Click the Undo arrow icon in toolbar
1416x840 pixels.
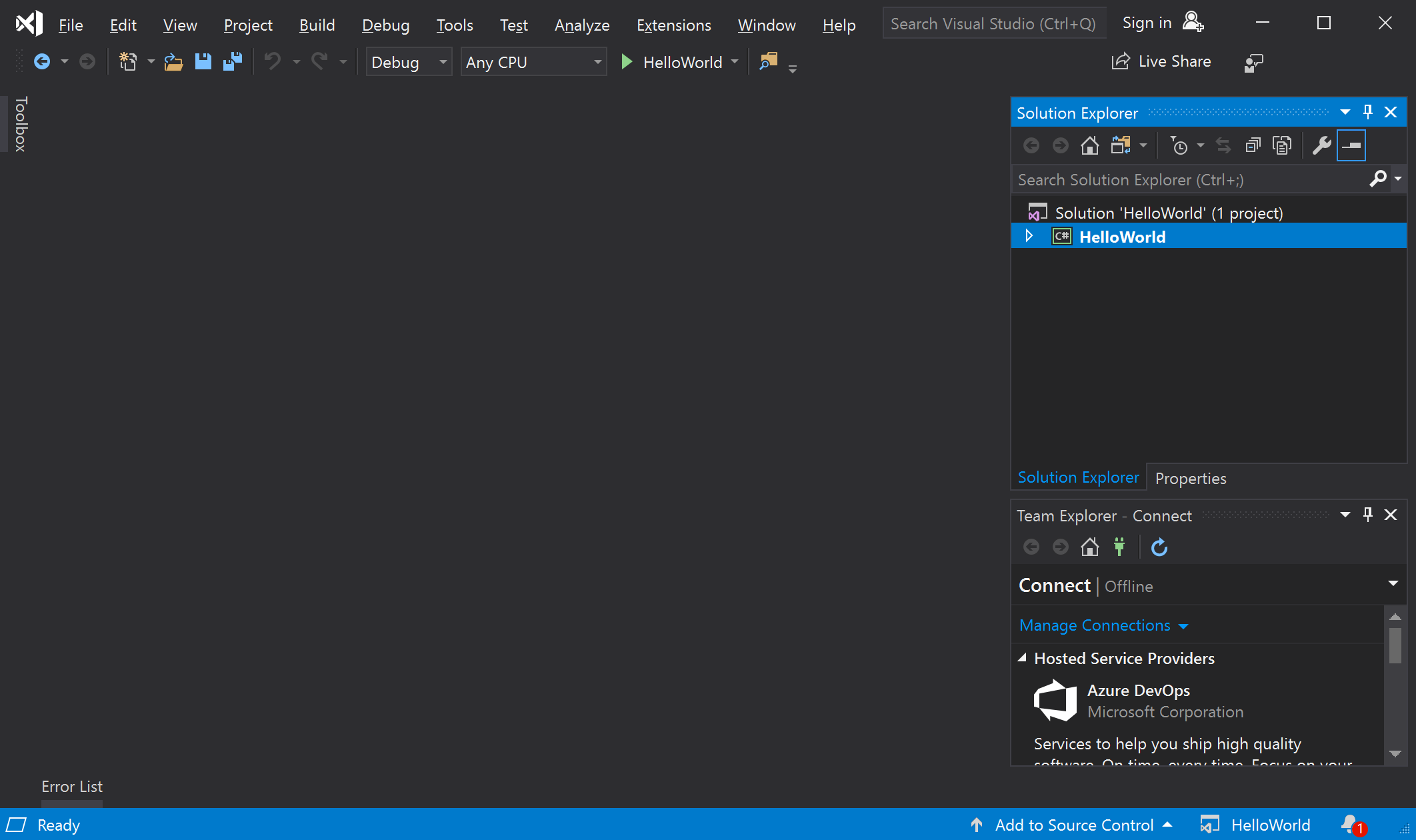[x=273, y=61]
